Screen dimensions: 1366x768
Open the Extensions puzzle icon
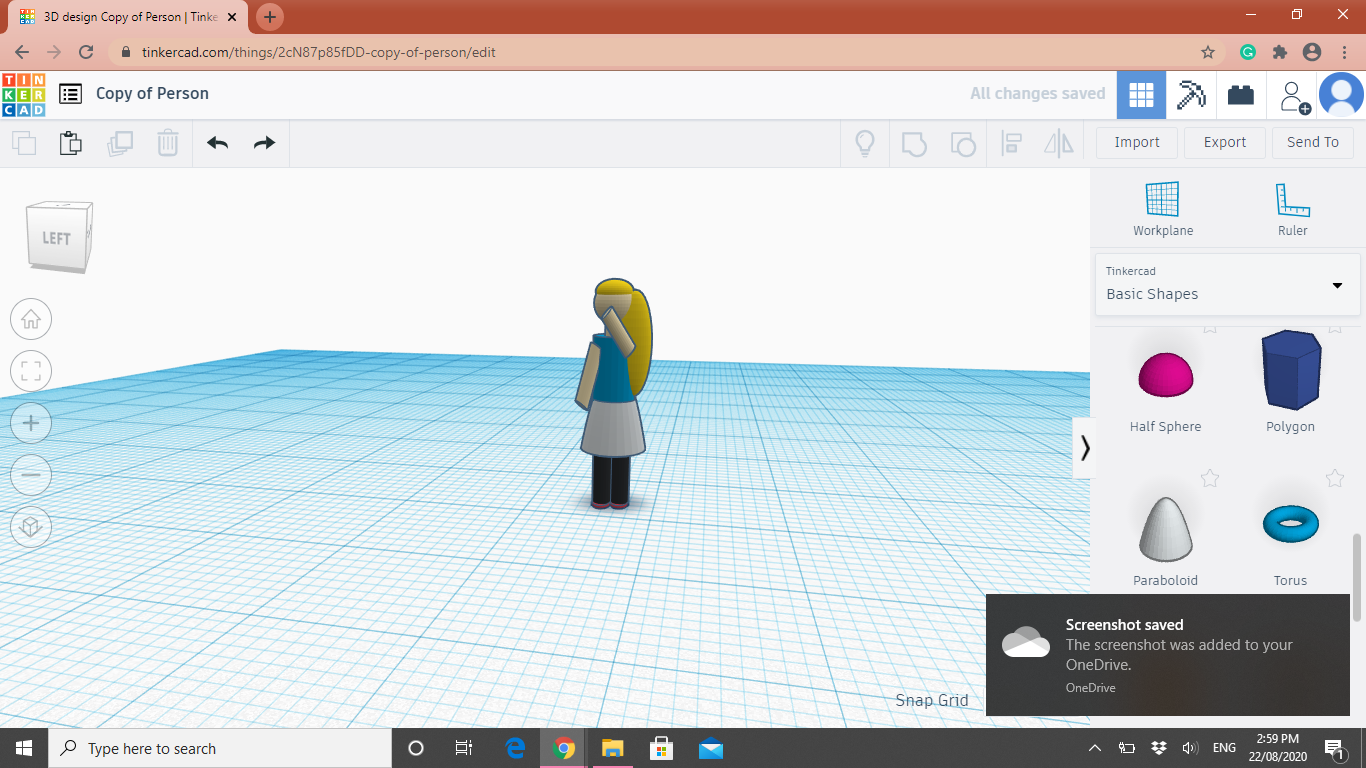tap(1279, 52)
